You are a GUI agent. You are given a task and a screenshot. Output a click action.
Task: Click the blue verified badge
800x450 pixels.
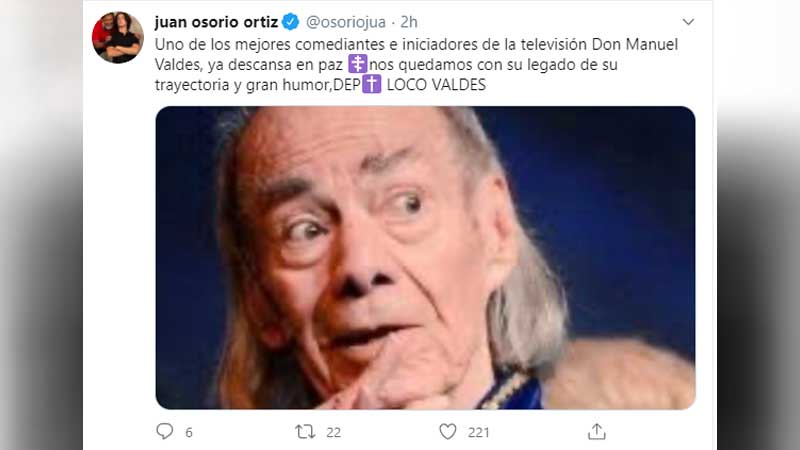coord(291,22)
